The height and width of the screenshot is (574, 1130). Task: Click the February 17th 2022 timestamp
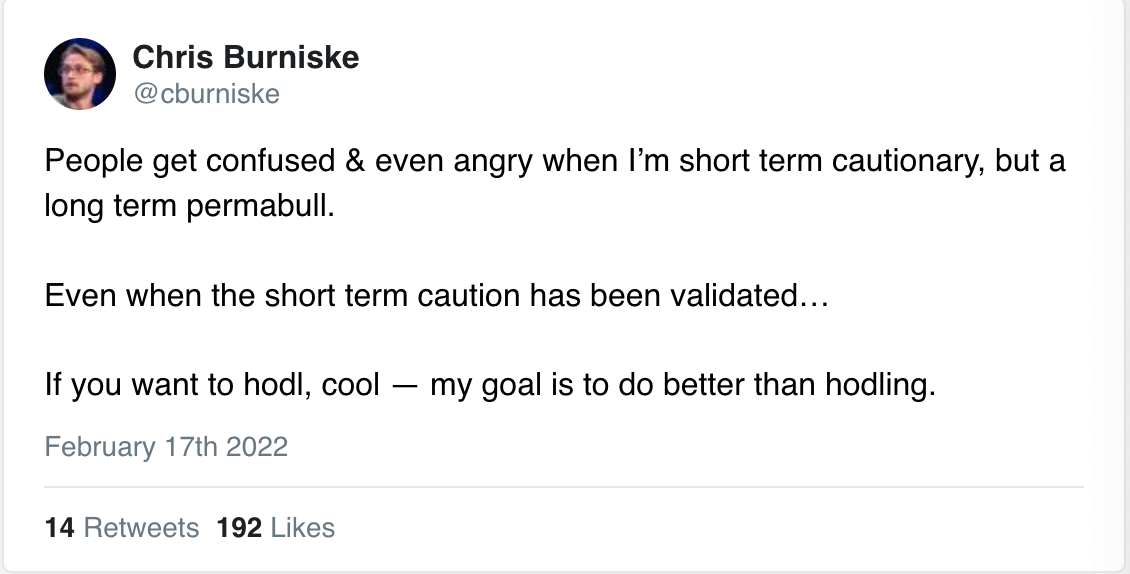166,446
